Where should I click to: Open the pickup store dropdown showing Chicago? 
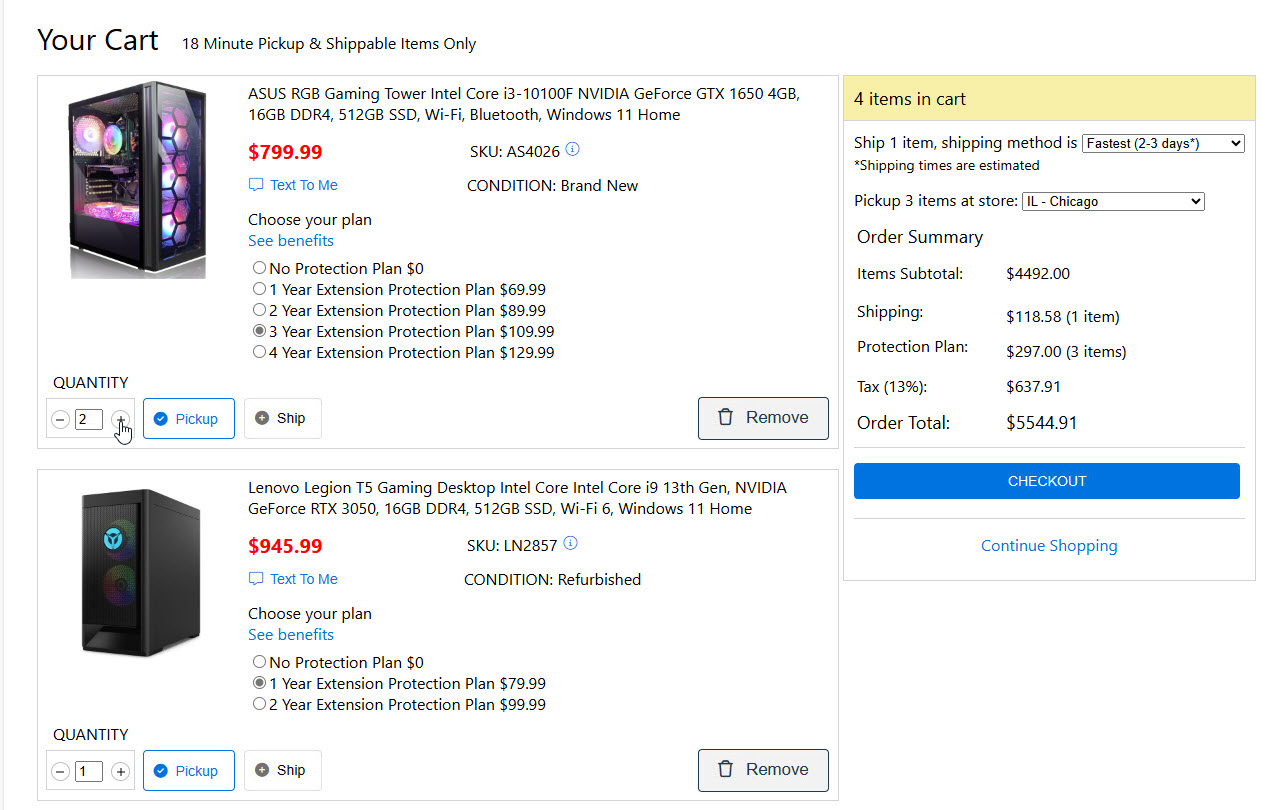click(1112, 201)
